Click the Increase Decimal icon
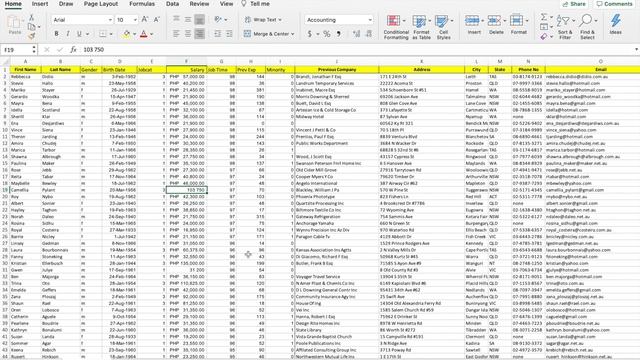 click(356, 34)
